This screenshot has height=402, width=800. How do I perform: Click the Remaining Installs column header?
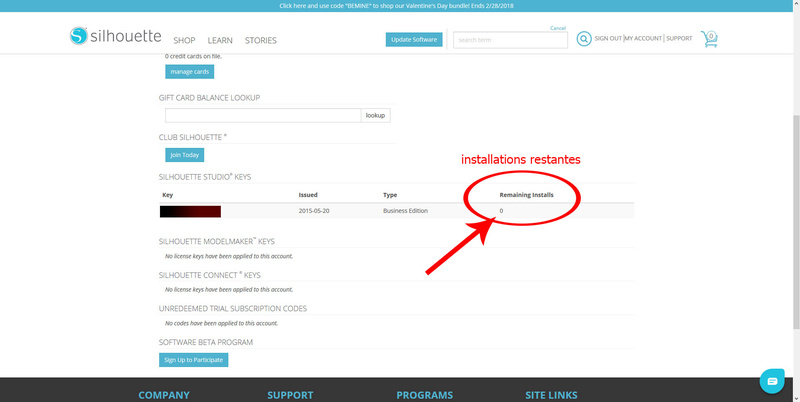[x=526, y=195]
